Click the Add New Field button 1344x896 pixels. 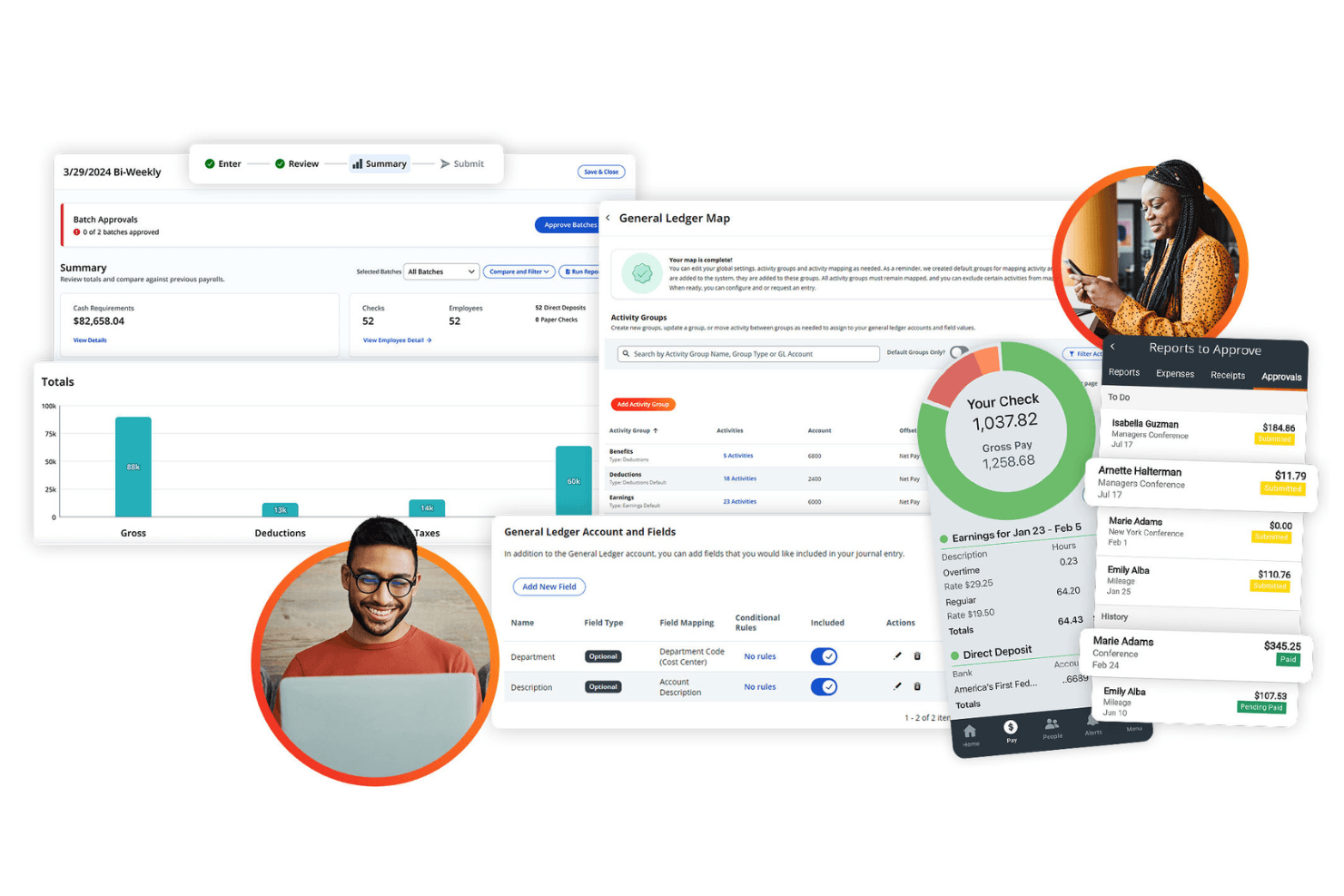pos(549,586)
